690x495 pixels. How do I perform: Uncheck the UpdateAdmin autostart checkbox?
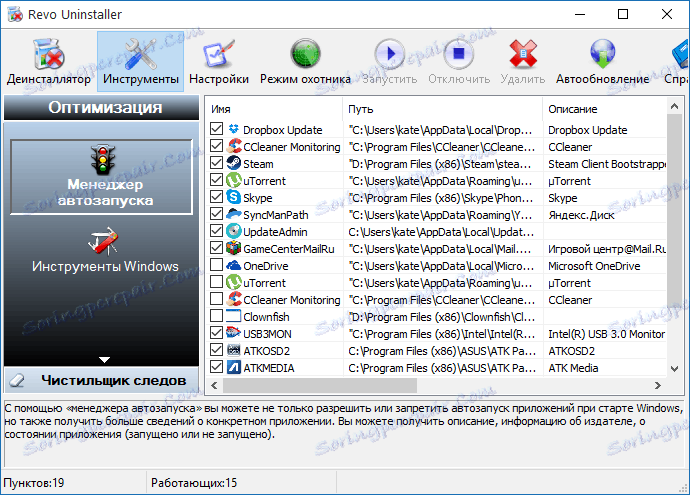(216, 231)
